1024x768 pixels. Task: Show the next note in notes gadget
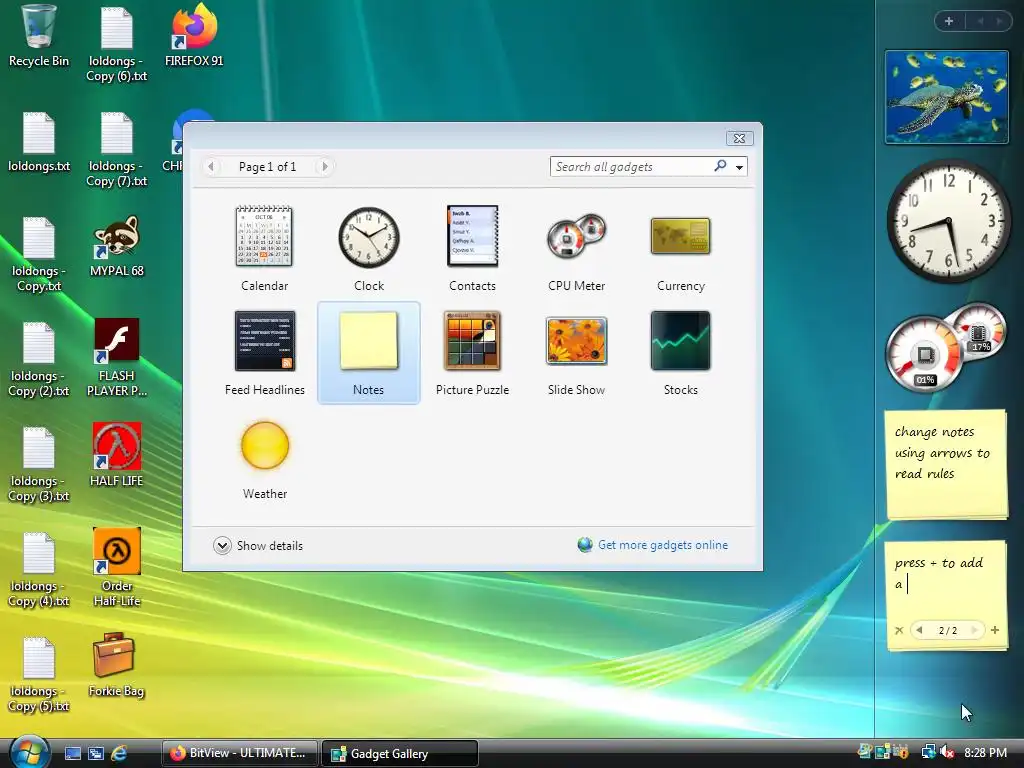coord(974,630)
